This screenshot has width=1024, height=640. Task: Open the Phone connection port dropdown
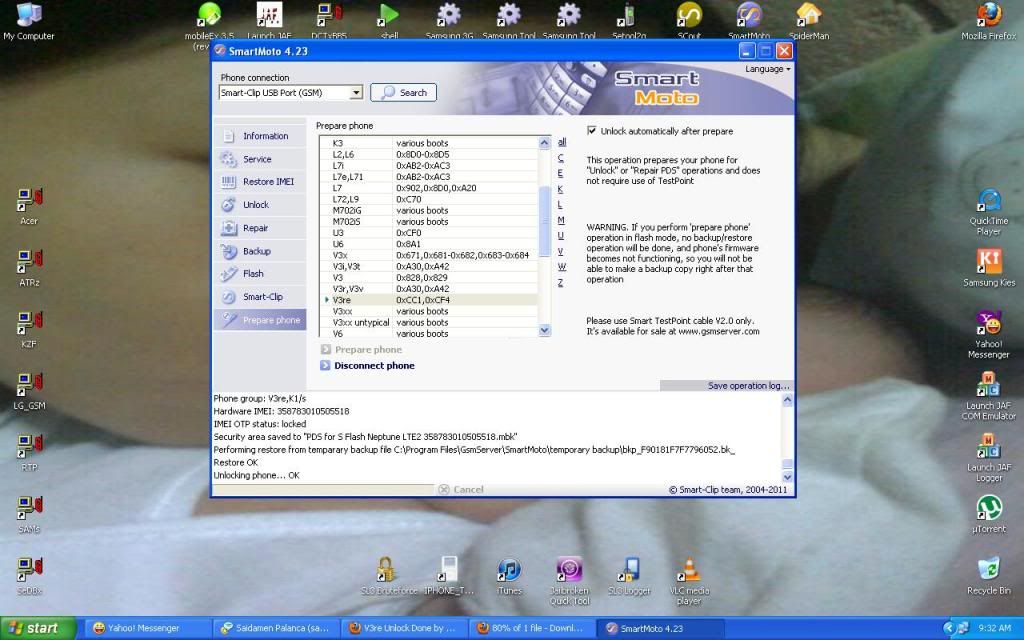(356, 93)
